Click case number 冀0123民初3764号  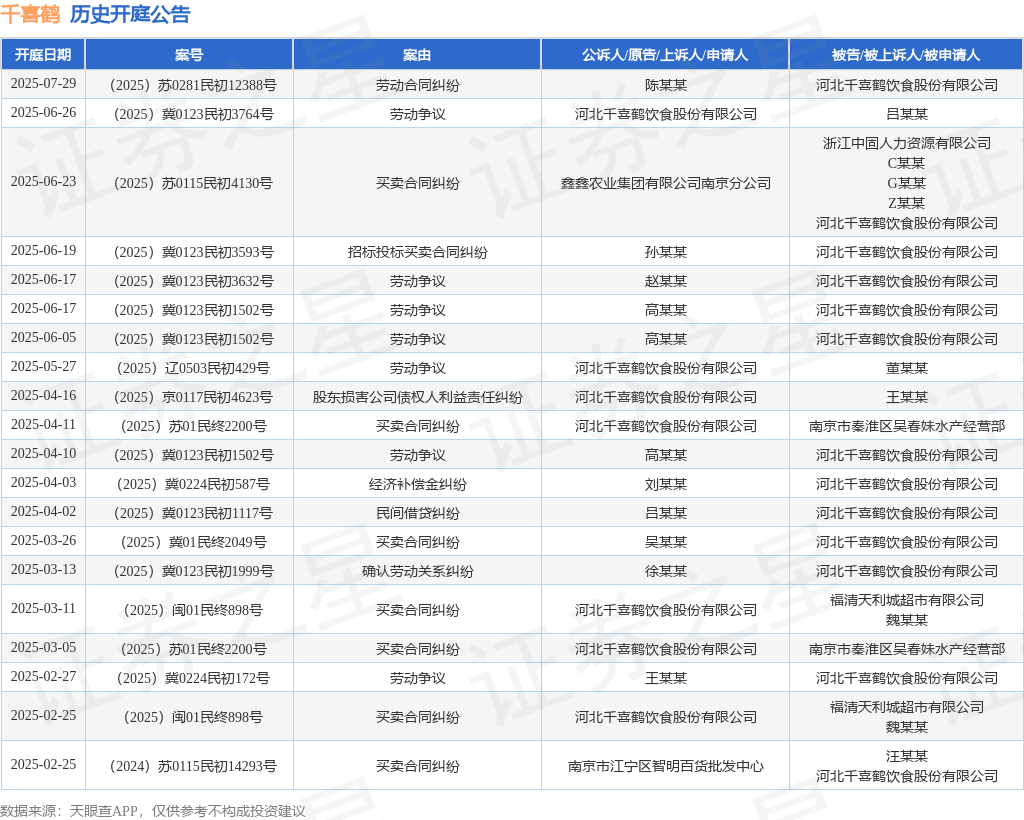(193, 114)
